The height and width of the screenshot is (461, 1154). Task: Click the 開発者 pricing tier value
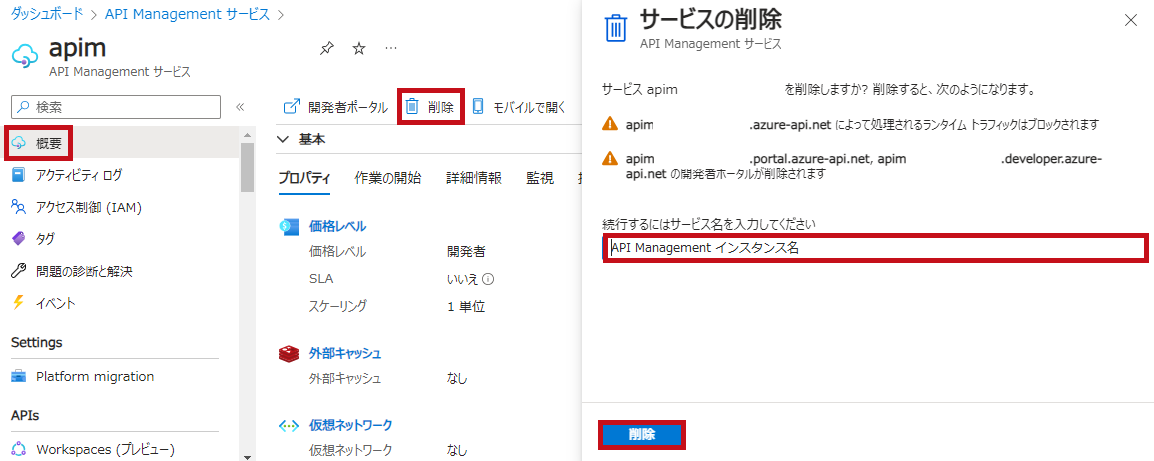[467, 251]
